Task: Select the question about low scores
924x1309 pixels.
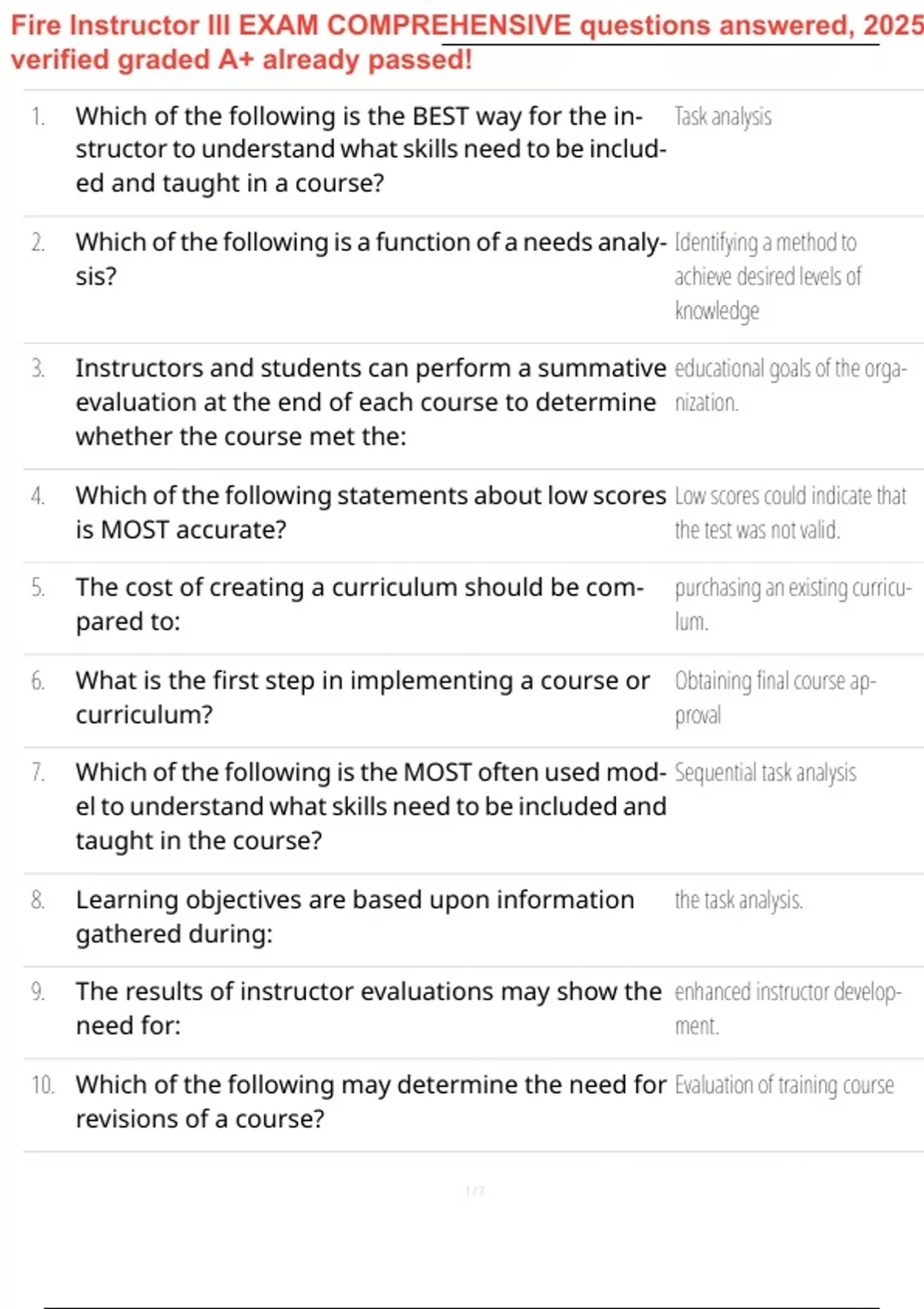Action: tap(370, 512)
